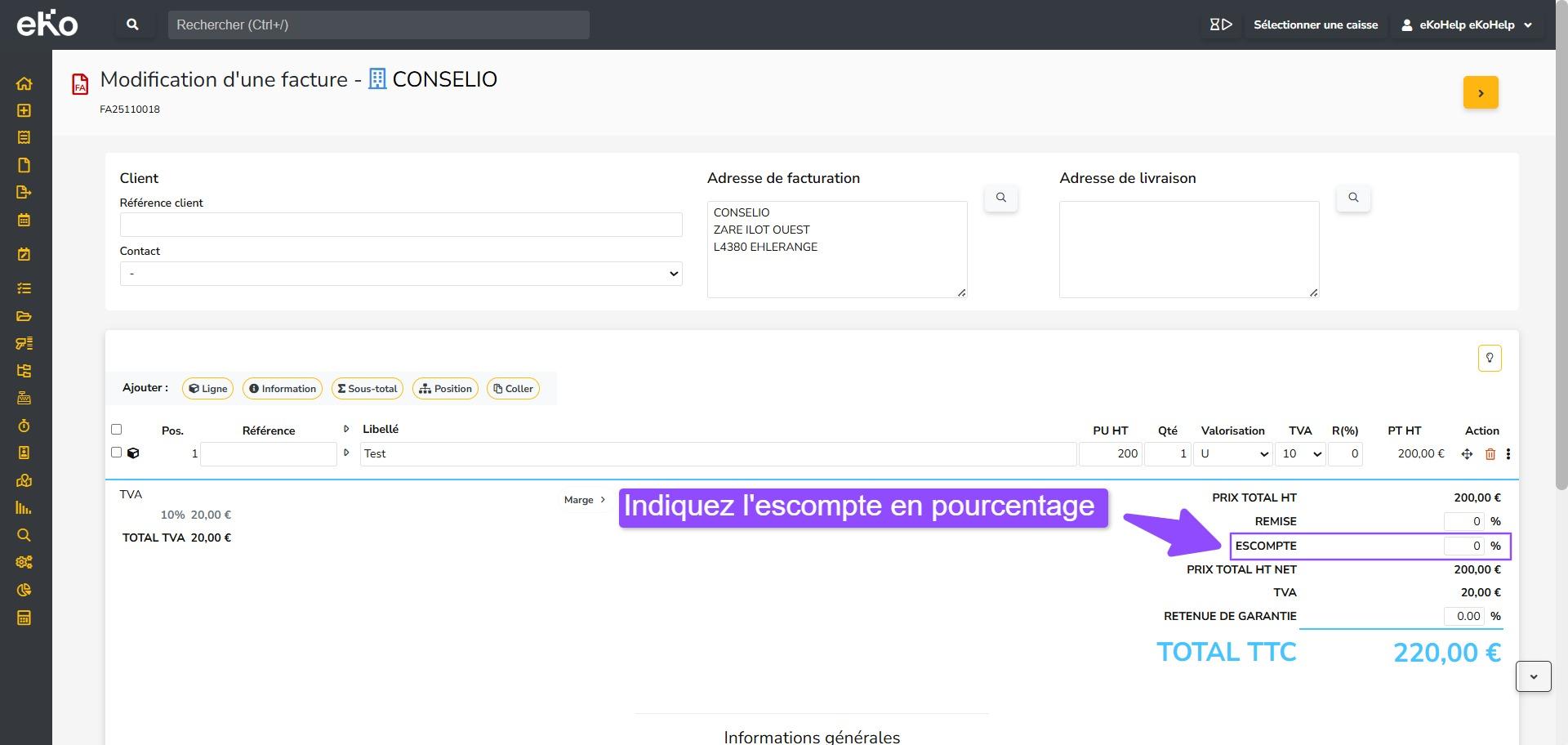Open the TVA rate dropdown

(1299, 454)
